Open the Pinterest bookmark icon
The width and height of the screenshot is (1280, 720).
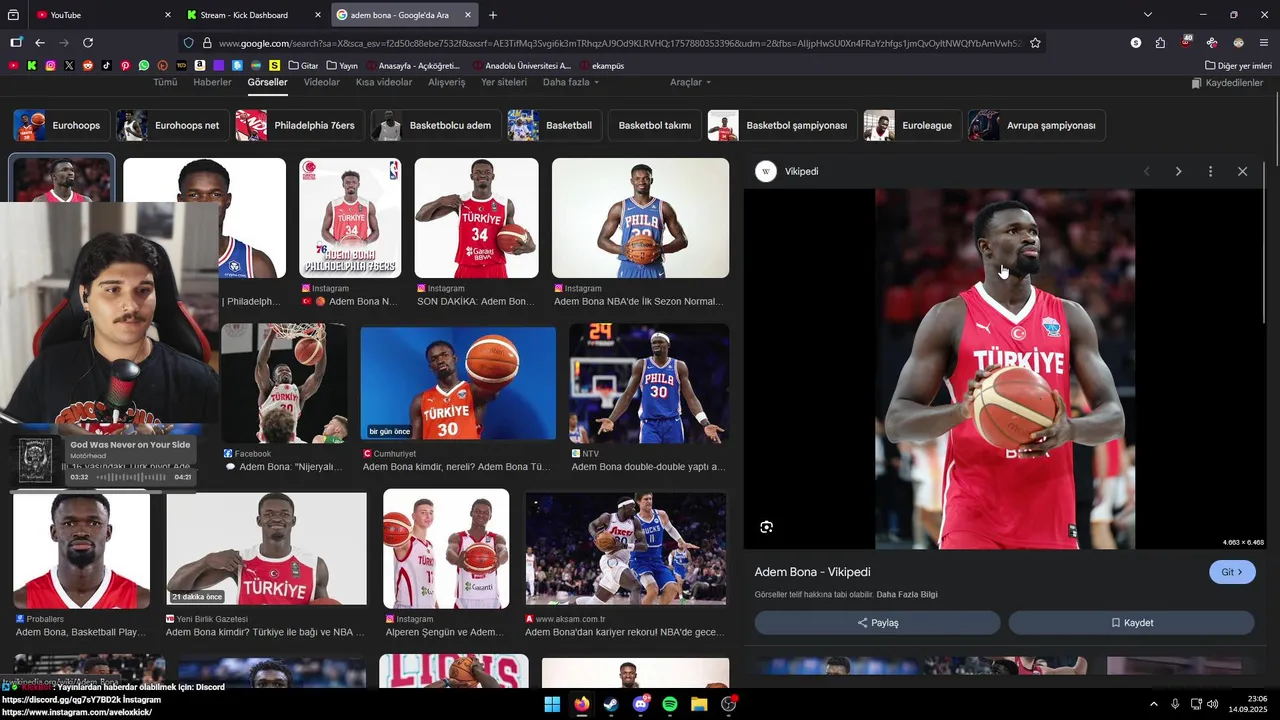coord(125,65)
